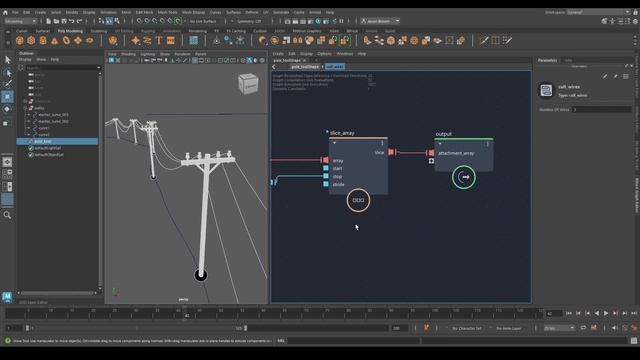Open the Modeling menu set dropdown

pos(20,21)
